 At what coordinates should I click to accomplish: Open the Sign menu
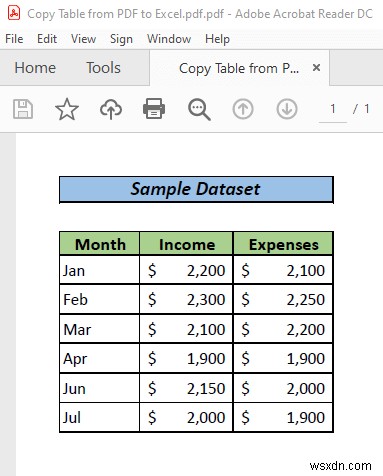coord(121,39)
